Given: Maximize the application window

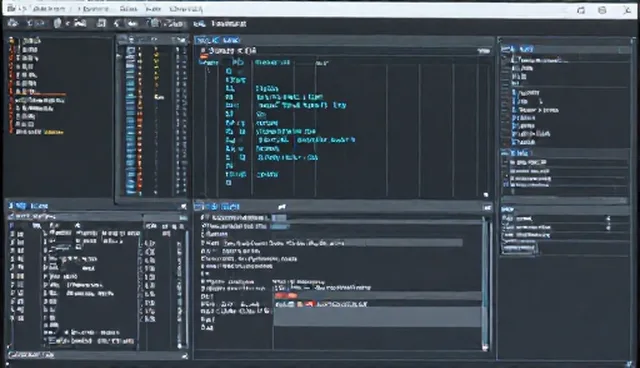Looking at the screenshot, I should pos(602,10).
